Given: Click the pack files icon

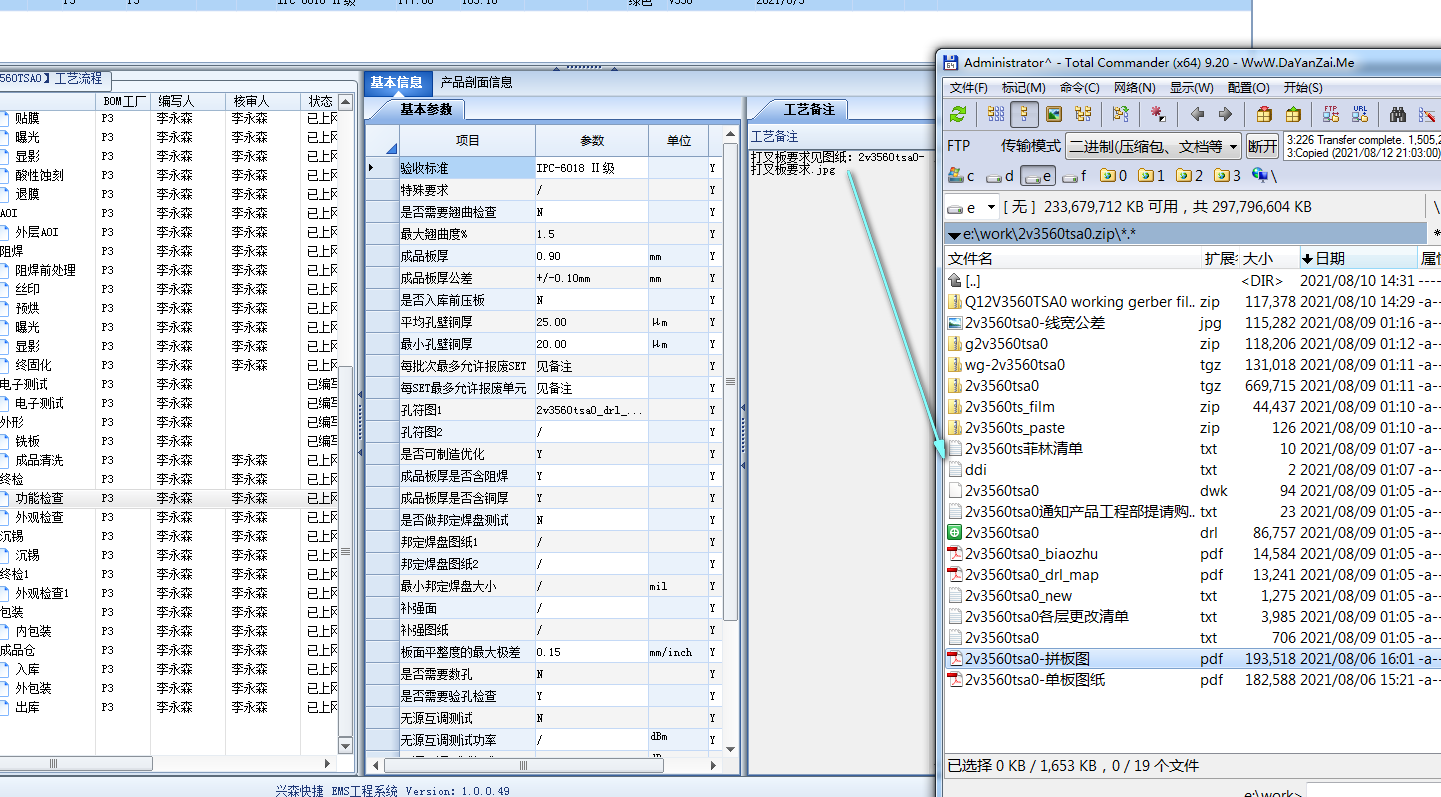Looking at the screenshot, I should pos(1265,114).
